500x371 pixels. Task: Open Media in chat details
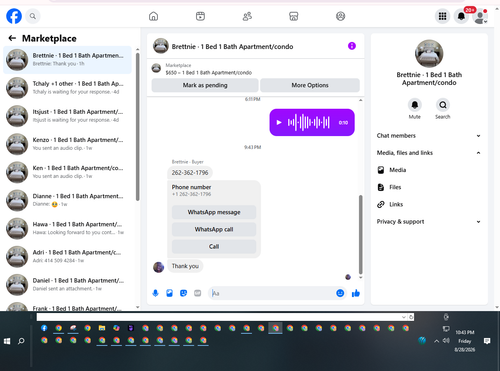point(429,170)
